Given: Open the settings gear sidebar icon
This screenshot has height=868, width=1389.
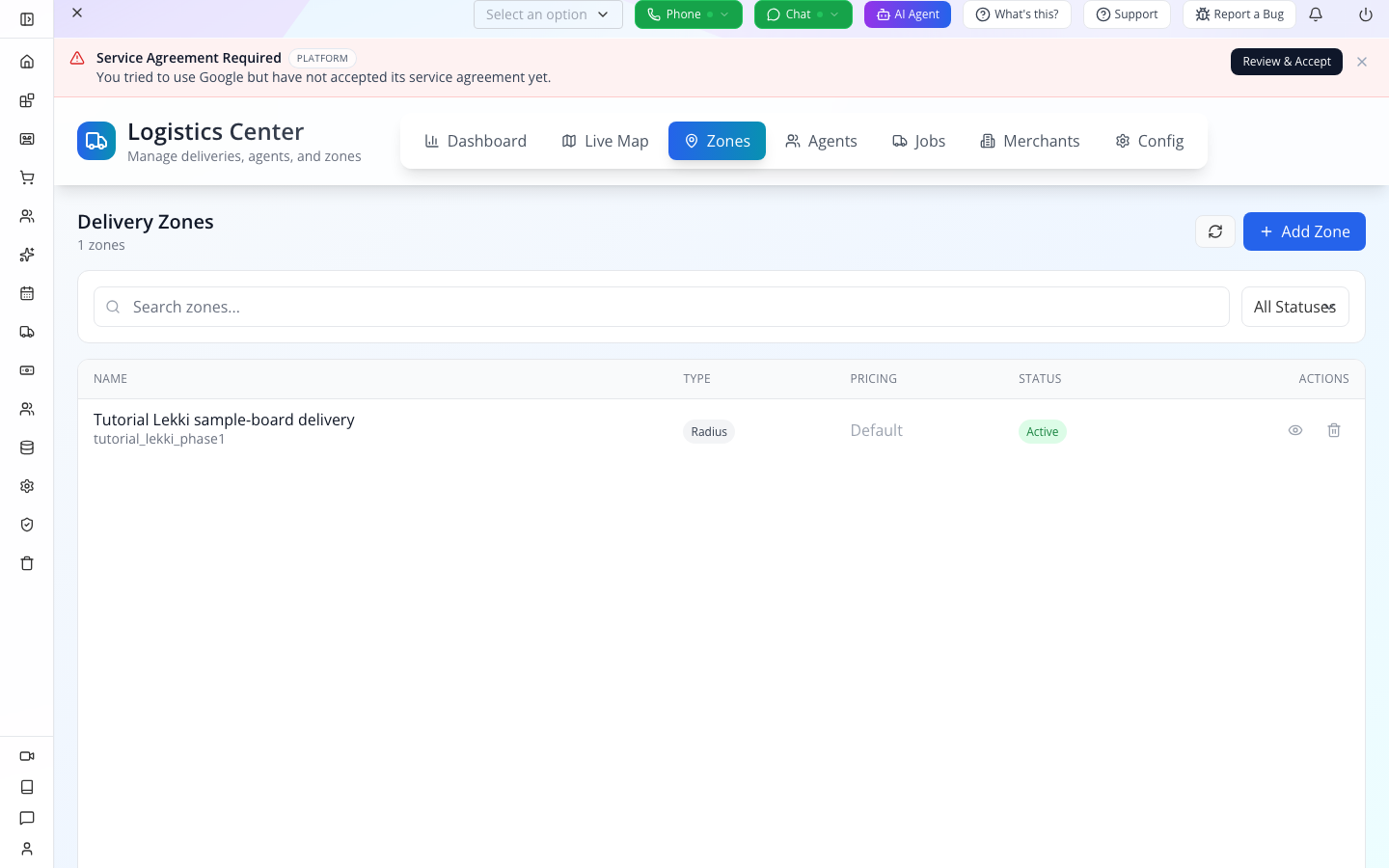Looking at the screenshot, I should (27, 486).
